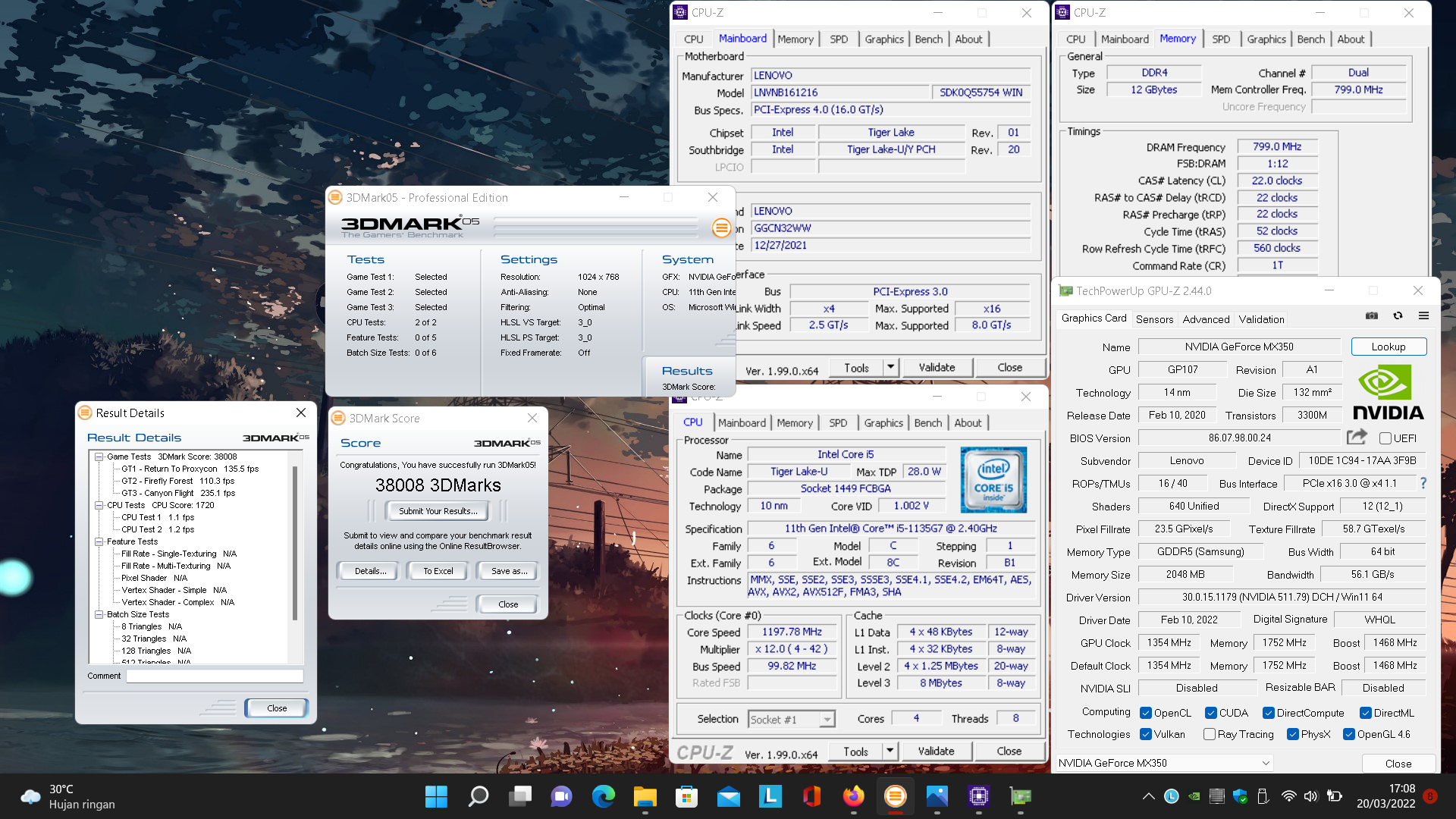
Task: Open the NVIDIA tray icon
Action: pos(1194,796)
